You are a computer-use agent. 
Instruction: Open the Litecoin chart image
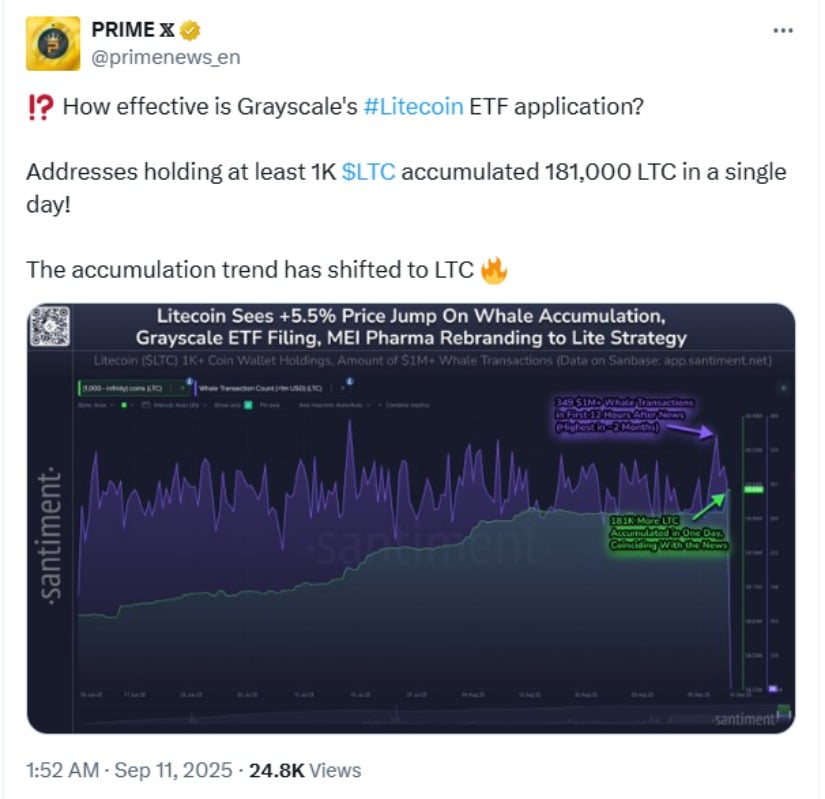tap(411, 560)
